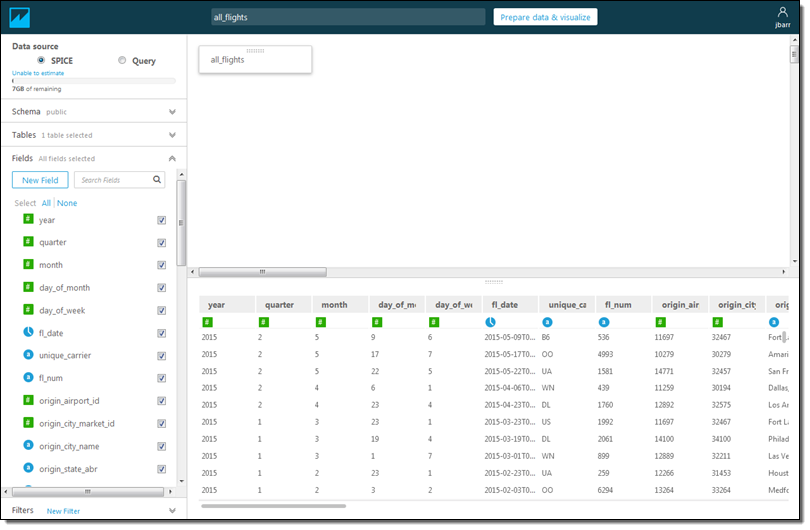Uncheck the month field checkbox
Image resolution: width=810 pixels, height=530 pixels.
(162, 265)
